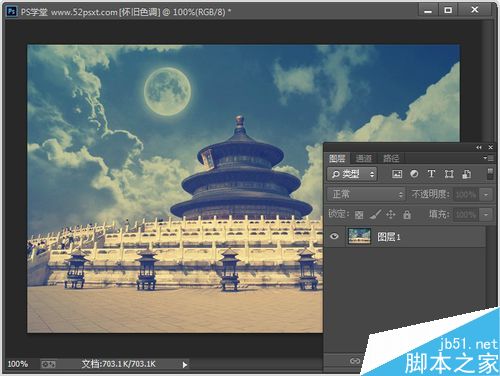Select the type layer filter icon
Viewport: 500px width, 376px height.
(431, 174)
